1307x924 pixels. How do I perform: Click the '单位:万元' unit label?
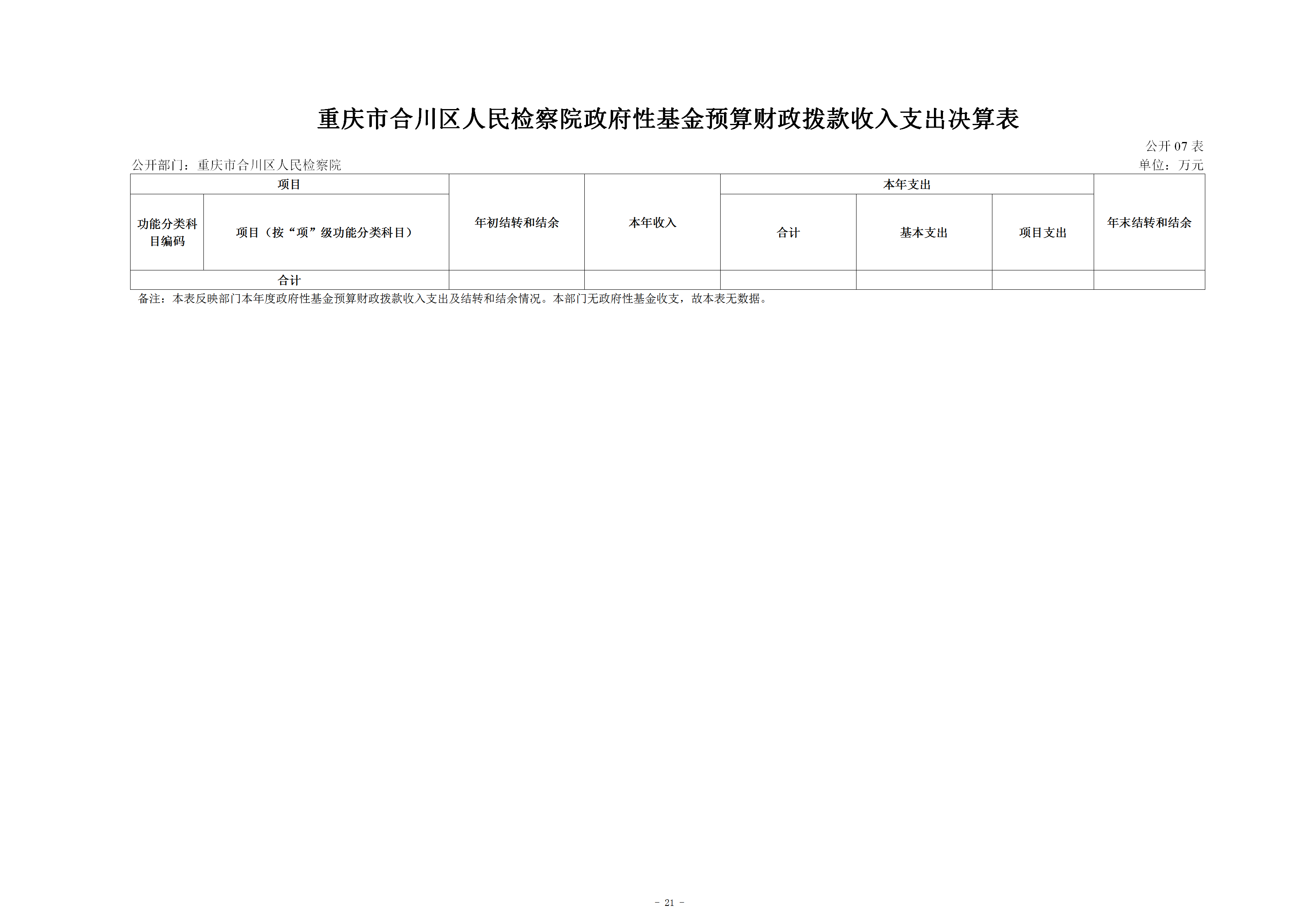(1170, 165)
